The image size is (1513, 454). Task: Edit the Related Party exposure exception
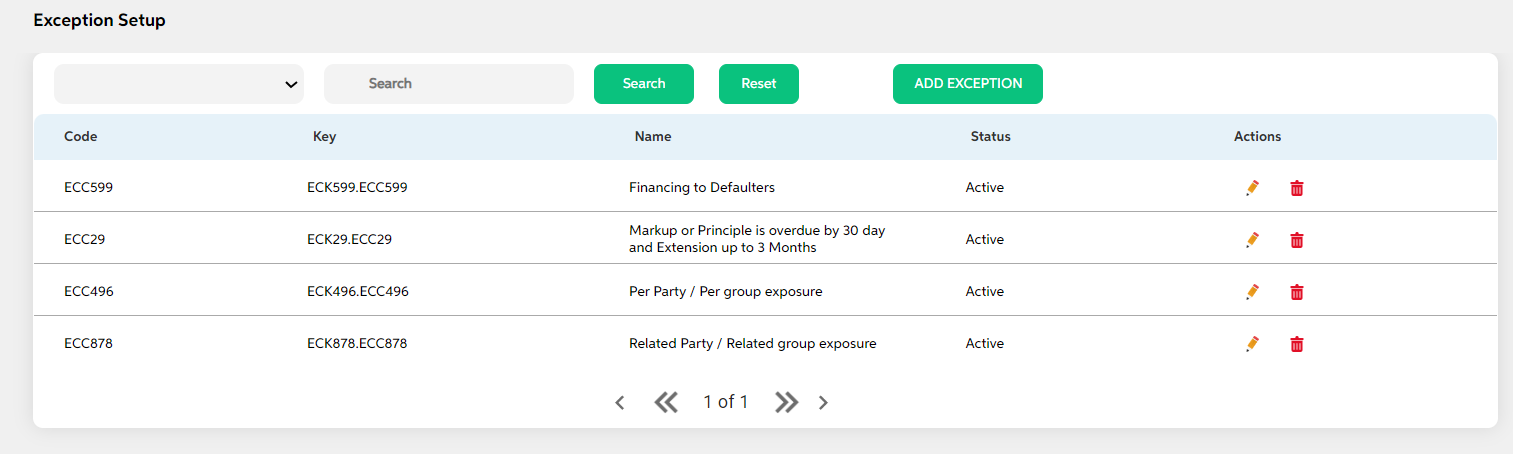(1252, 344)
